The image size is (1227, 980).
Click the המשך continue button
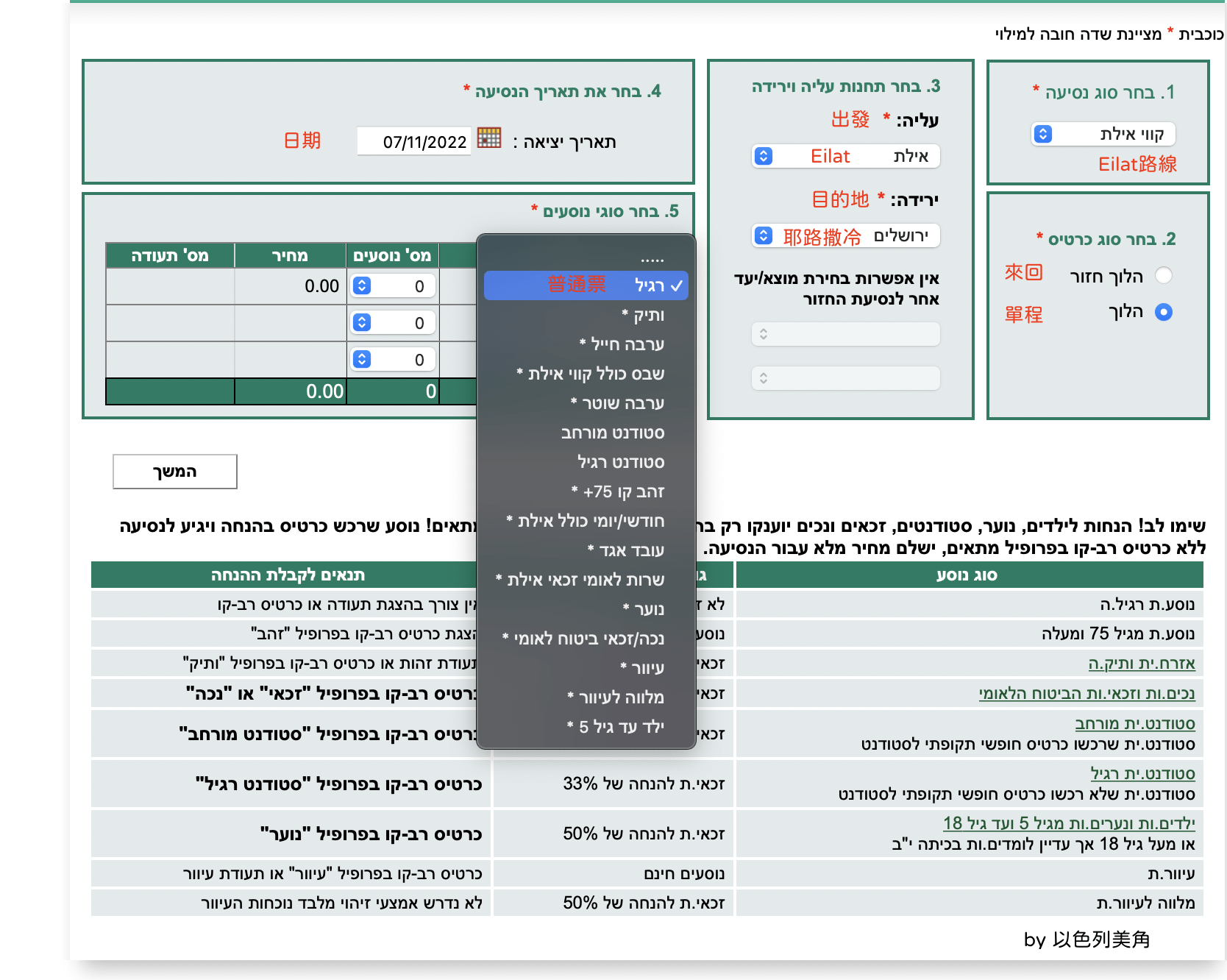[175, 472]
